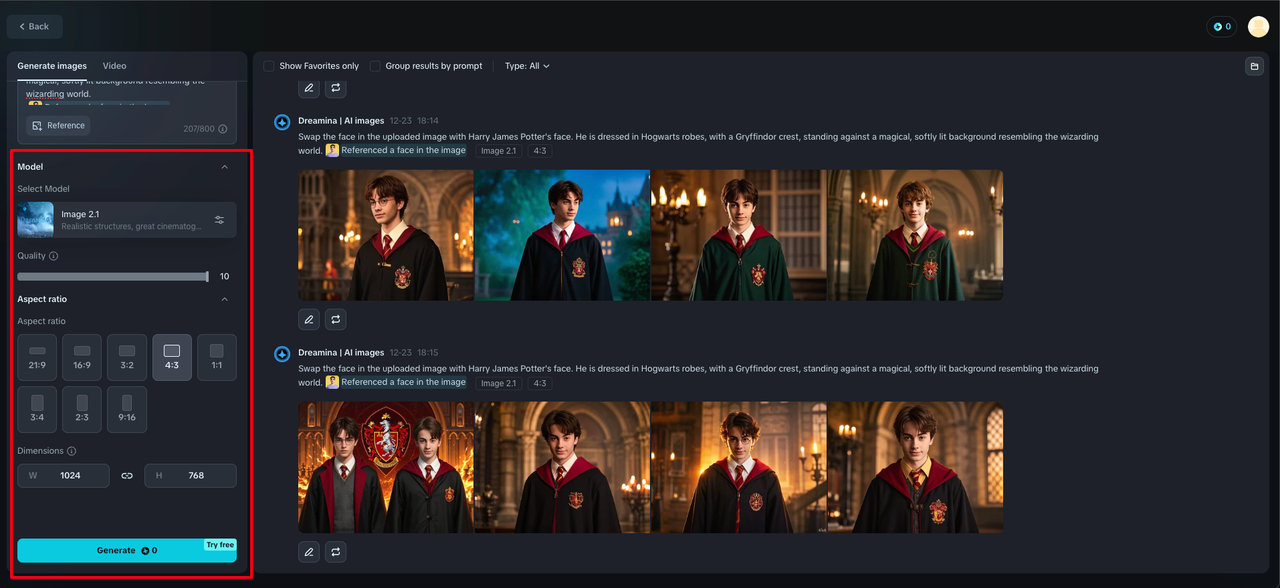The height and width of the screenshot is (588, 1280).
Task: Click 'Referenced a face' tag in 18:15 entry
Action: (x=396, y=382)
